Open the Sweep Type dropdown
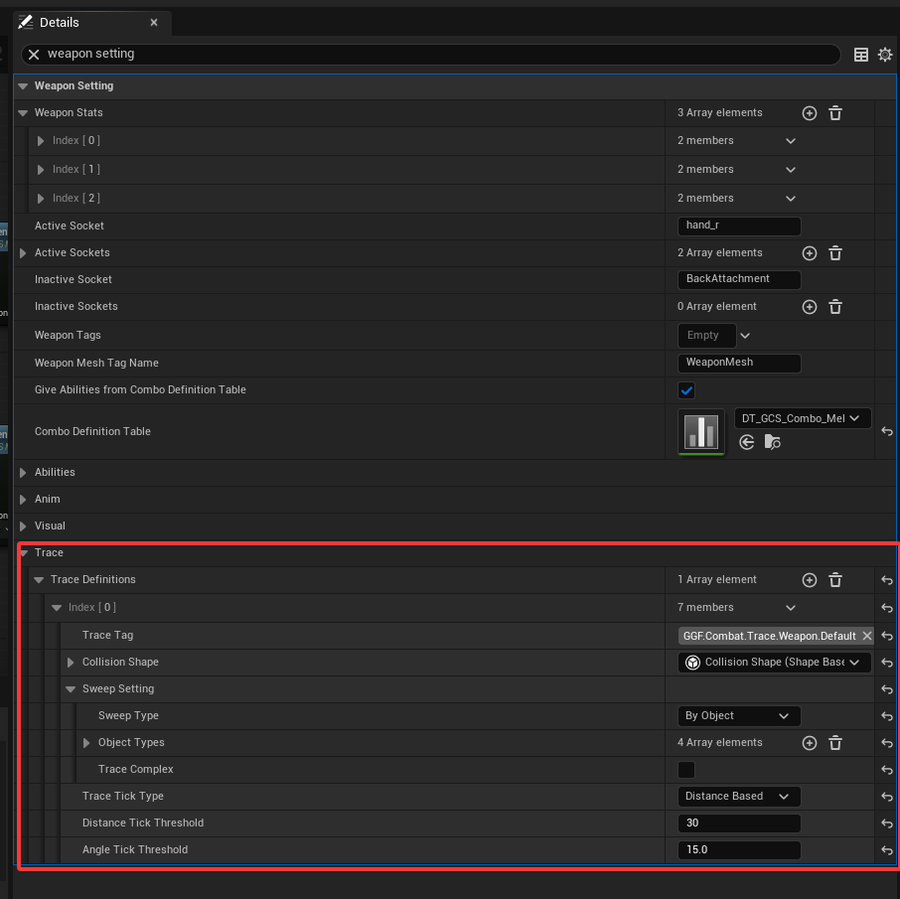 pos(739,716)
